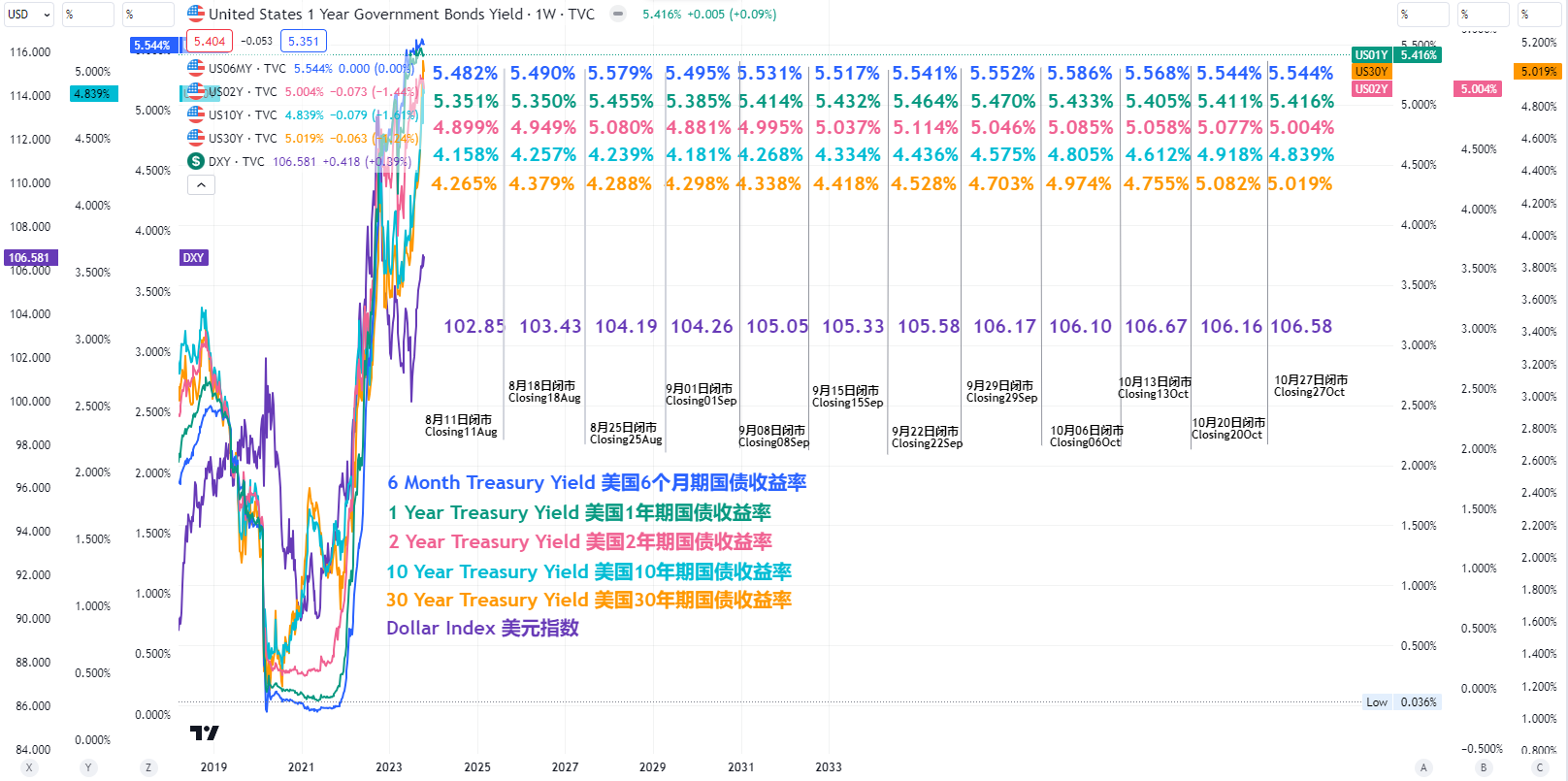Click the US flag icon beside US06MY
The image size is (1568, 781).
pyautogui.click(x=196, y=68)
